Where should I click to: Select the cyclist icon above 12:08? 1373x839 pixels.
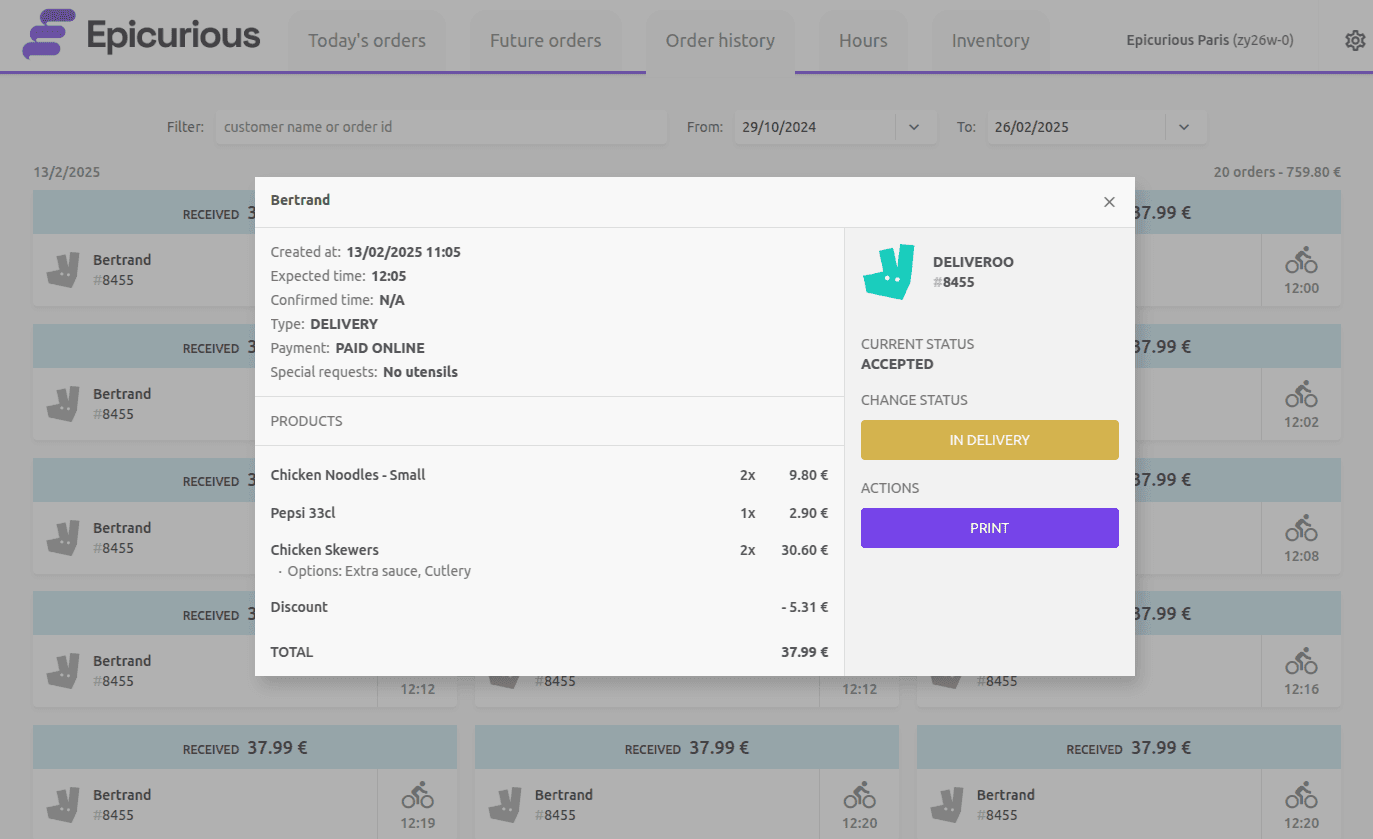tap(1301, 528)
